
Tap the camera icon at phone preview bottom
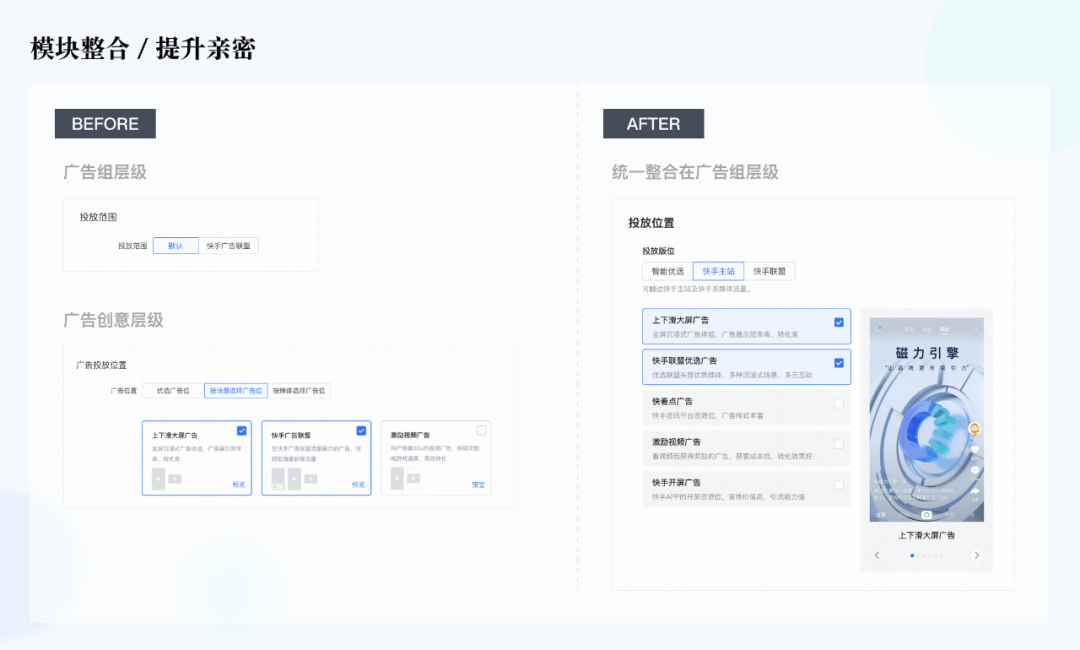point(927,515)
